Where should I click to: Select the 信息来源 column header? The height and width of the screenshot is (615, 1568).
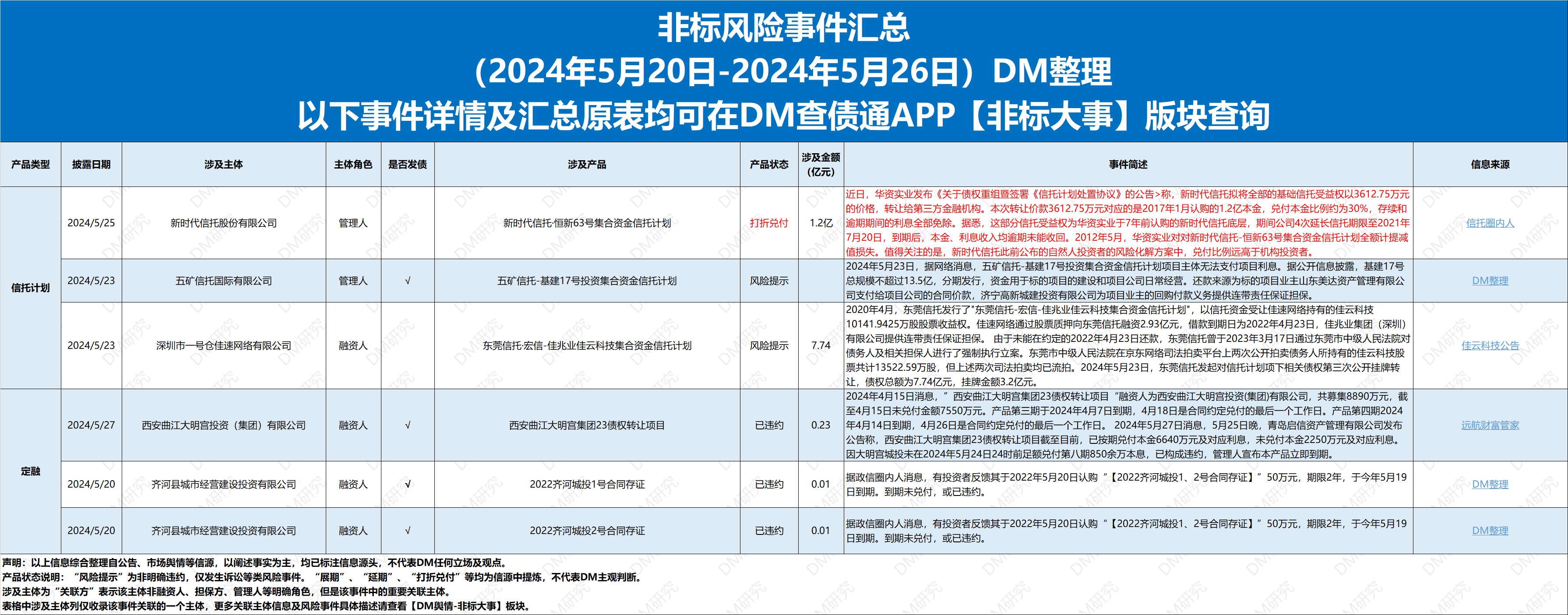click(x=1490, y=164)
